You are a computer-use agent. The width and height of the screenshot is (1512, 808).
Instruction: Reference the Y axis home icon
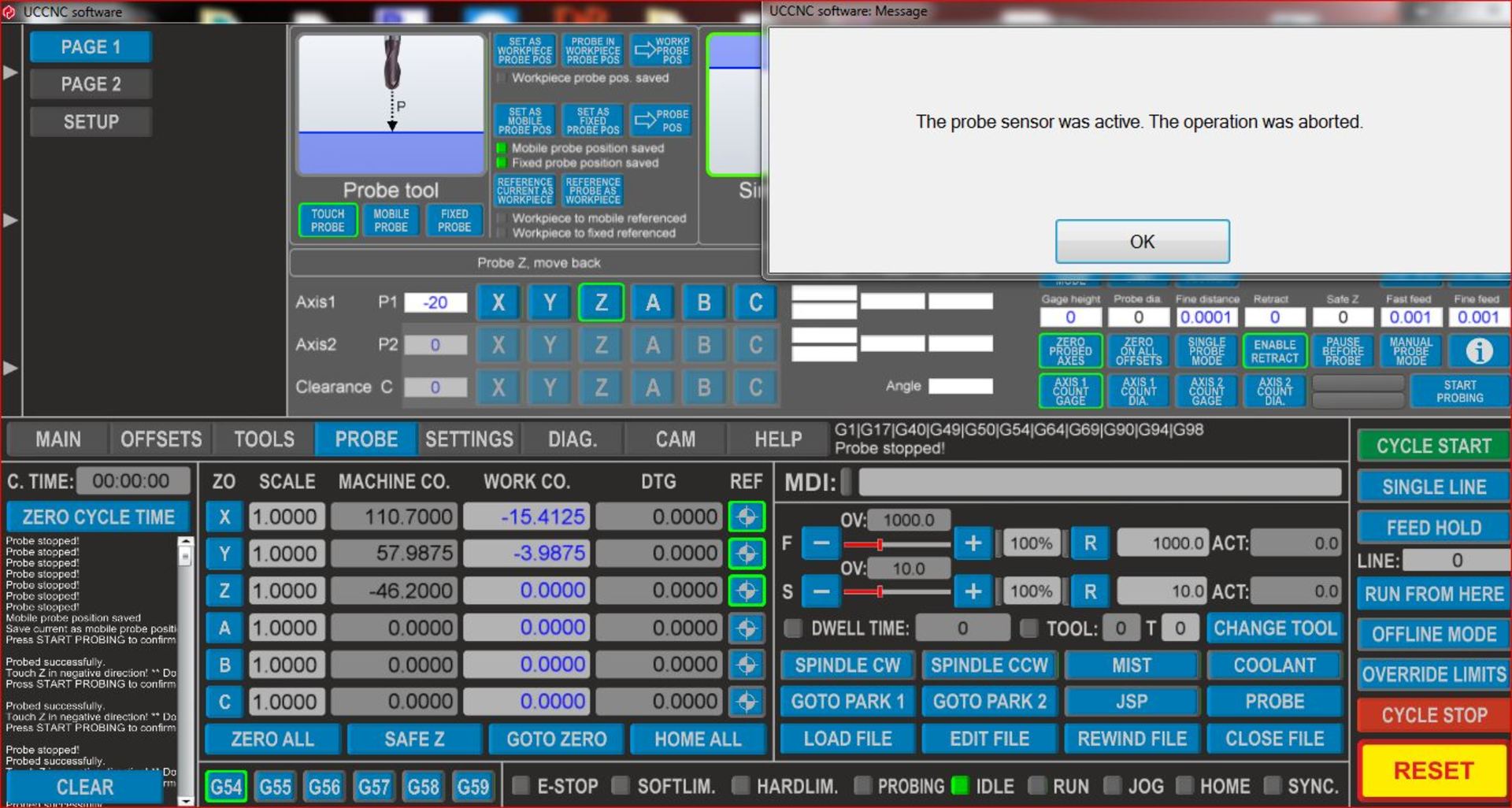(747, 554)
